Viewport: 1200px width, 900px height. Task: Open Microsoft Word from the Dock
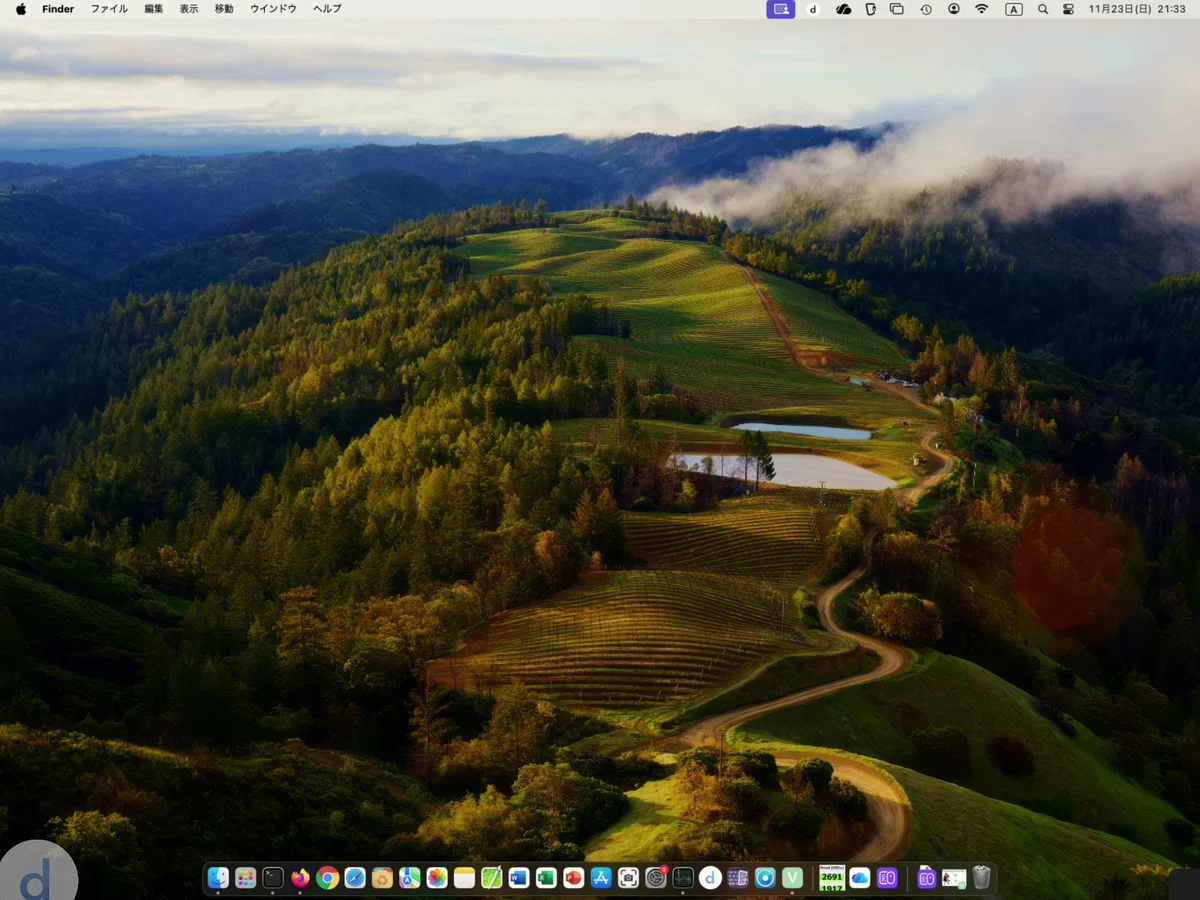[x=518, y=878]
